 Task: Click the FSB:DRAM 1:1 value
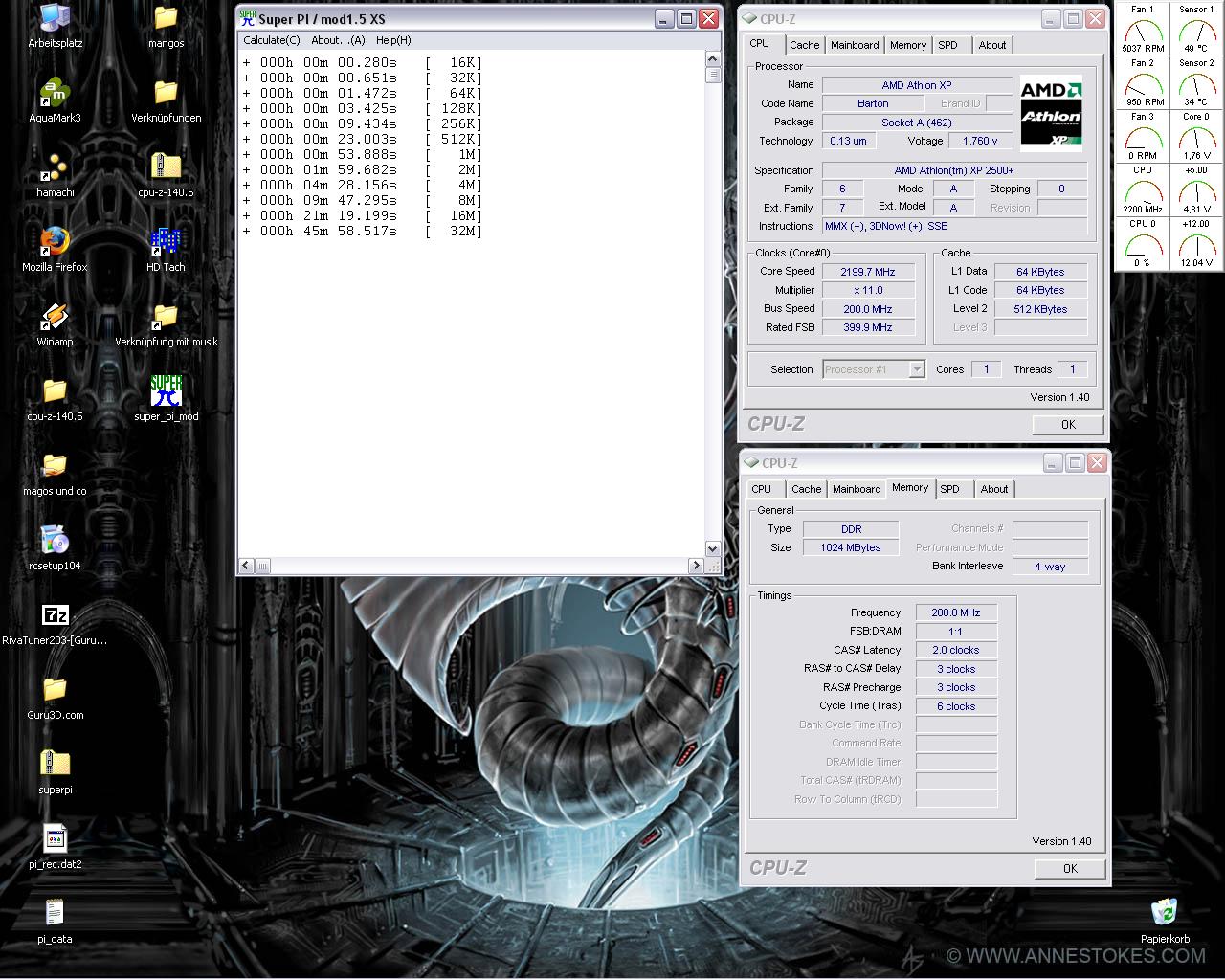956,632
